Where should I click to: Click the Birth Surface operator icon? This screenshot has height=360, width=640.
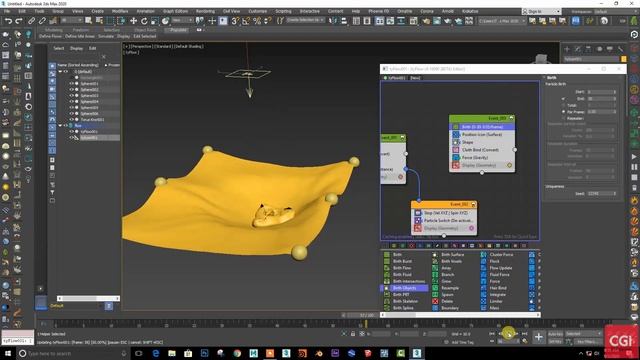[x=435, y=254]
